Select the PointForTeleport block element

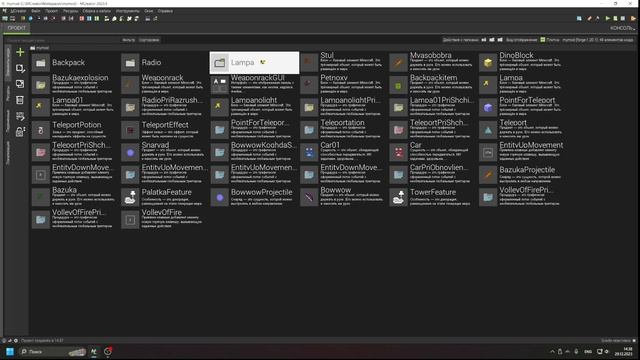522,107
